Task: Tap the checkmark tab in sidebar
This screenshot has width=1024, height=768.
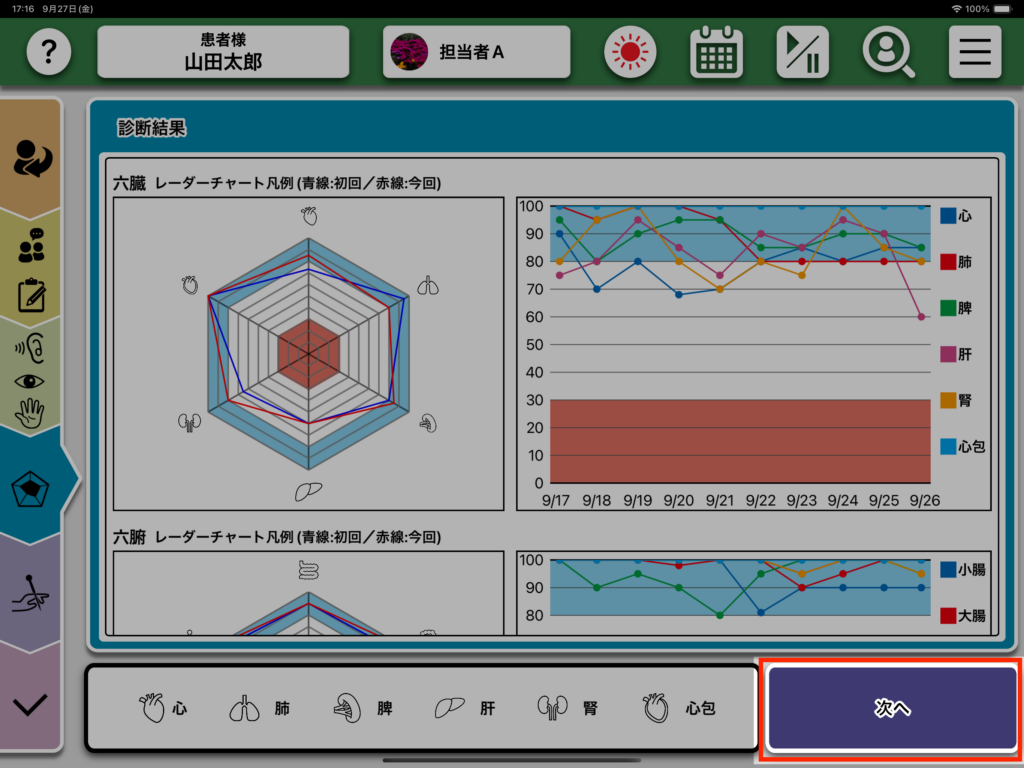Action: 32,704
